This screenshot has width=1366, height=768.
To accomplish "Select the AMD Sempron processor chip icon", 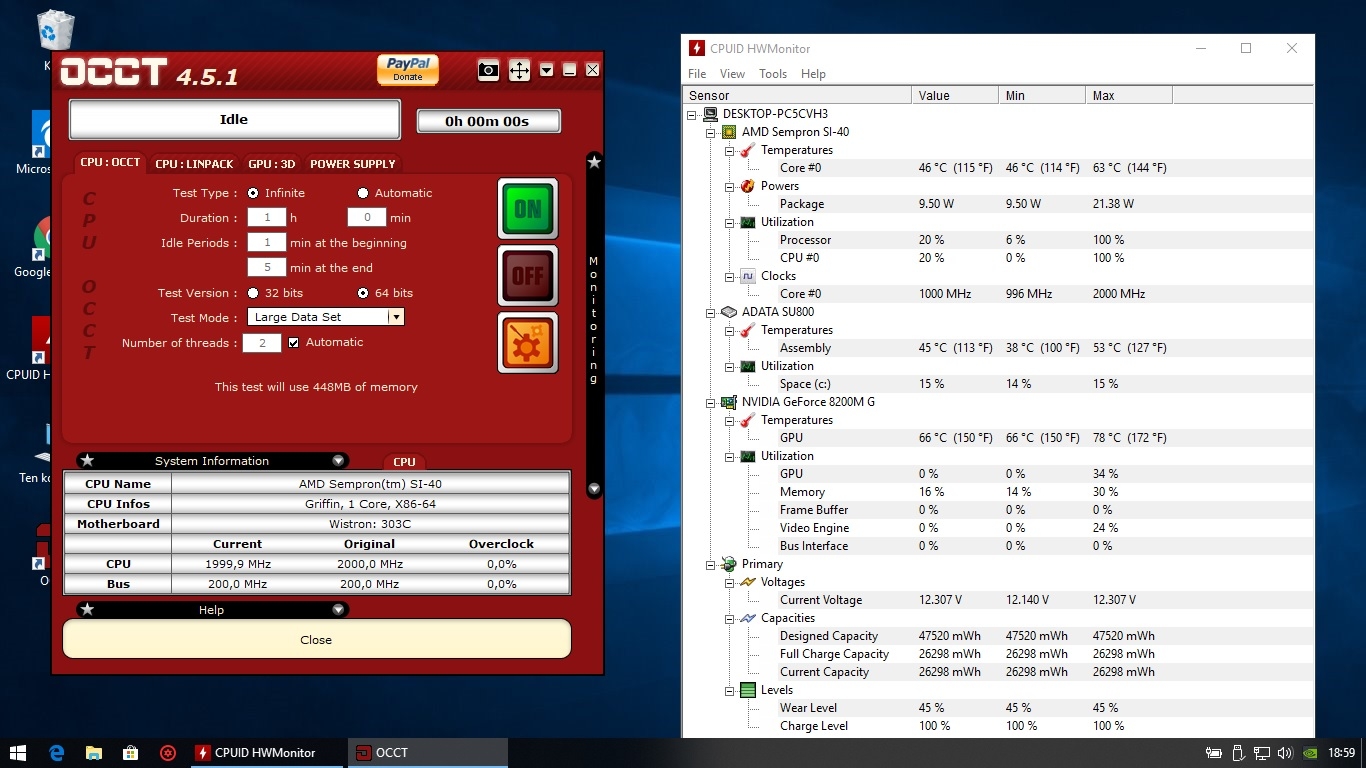I will coord(729,132).
